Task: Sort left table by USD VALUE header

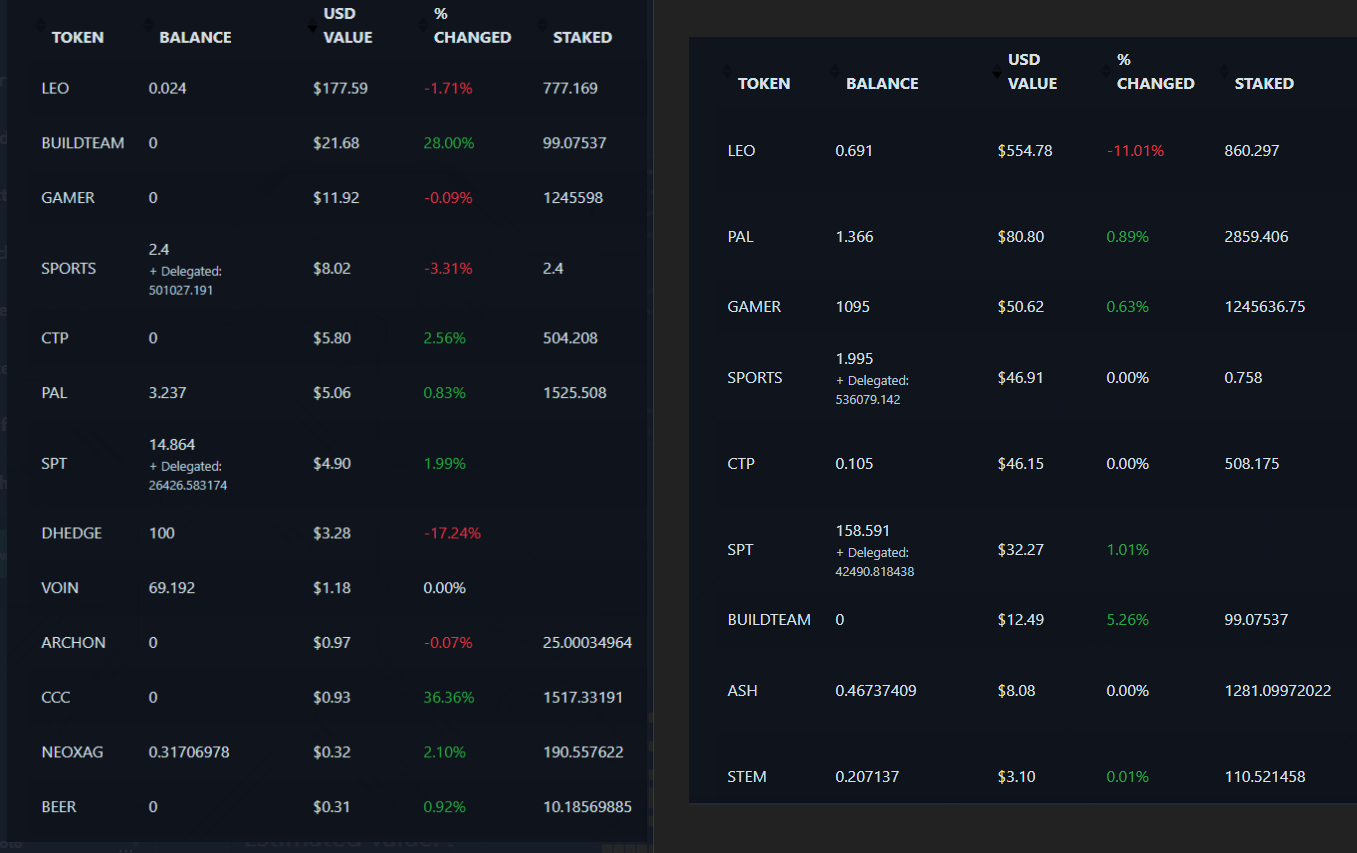Action: coord(348,26)
